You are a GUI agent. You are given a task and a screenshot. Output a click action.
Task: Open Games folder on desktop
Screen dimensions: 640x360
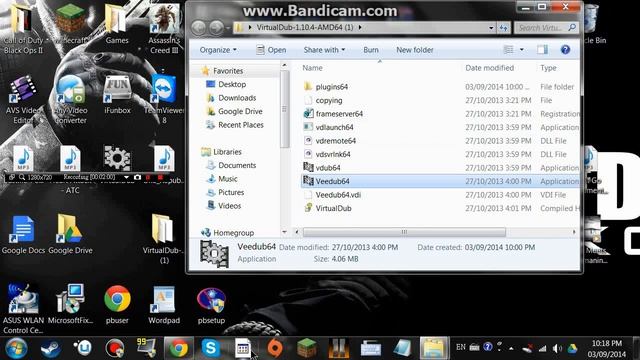tap(117, 24)
